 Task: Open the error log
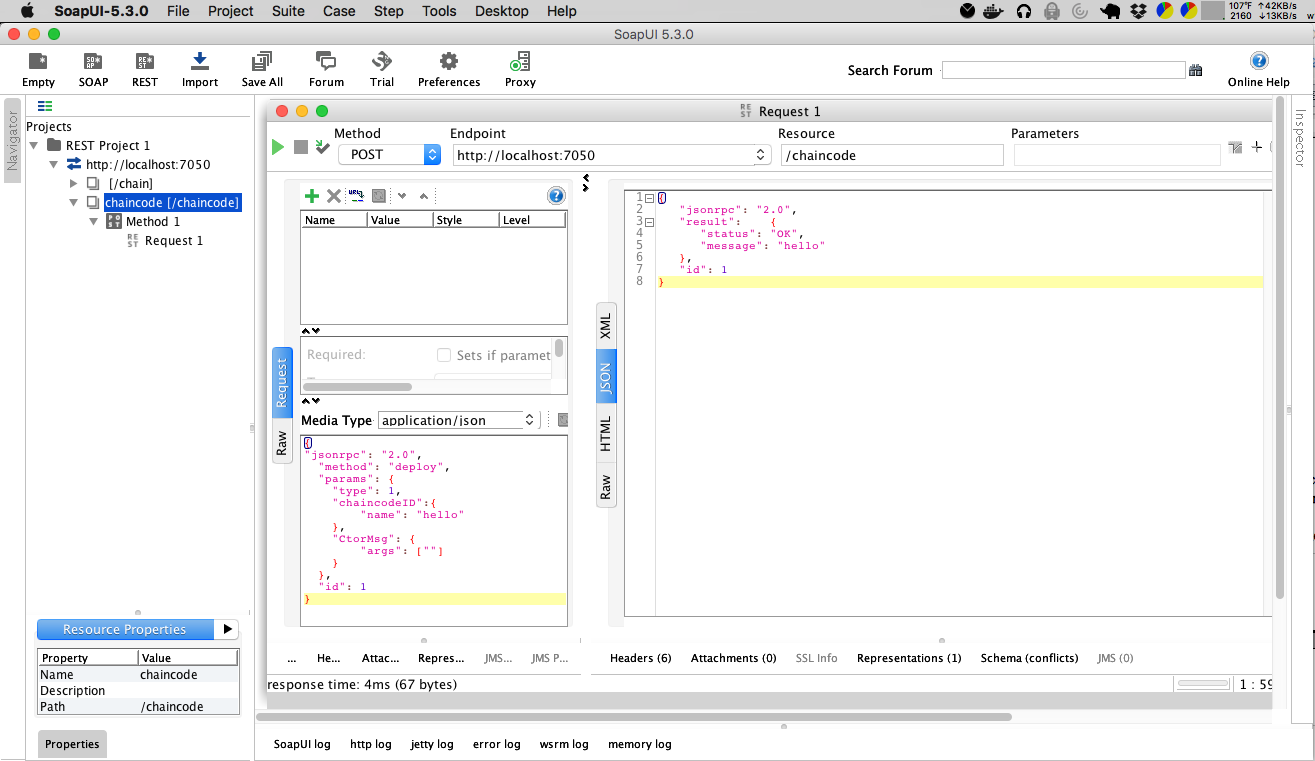(497, 744)
